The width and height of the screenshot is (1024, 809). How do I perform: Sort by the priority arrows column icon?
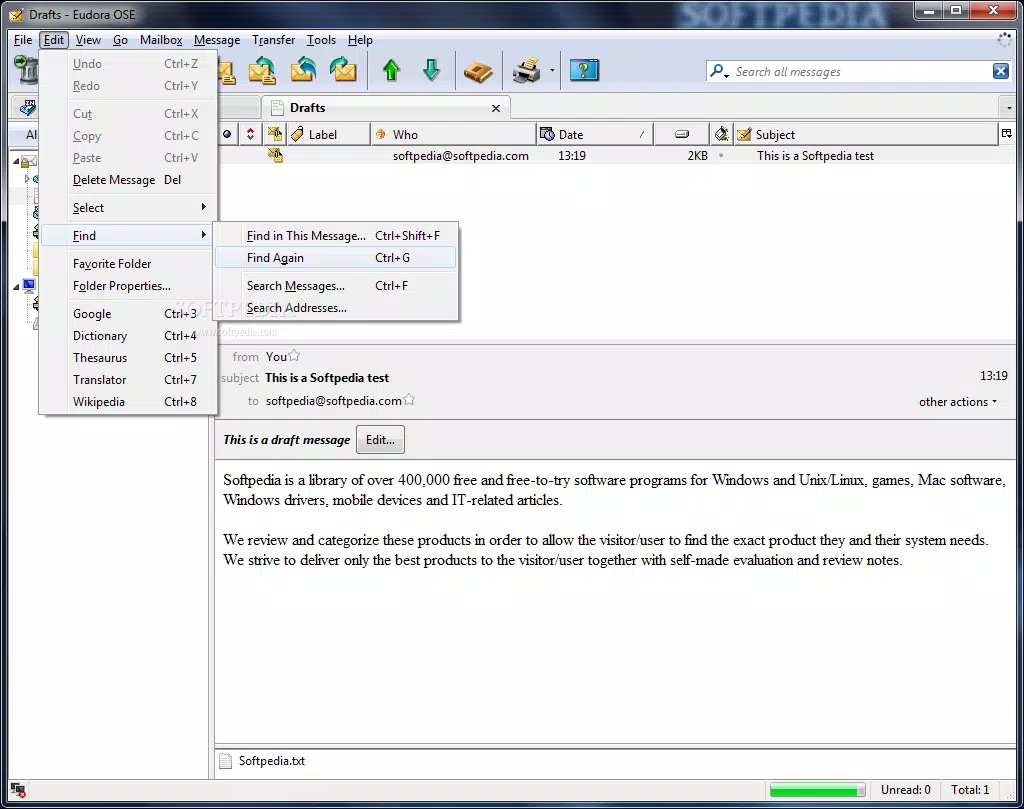(x=250, y=135)
